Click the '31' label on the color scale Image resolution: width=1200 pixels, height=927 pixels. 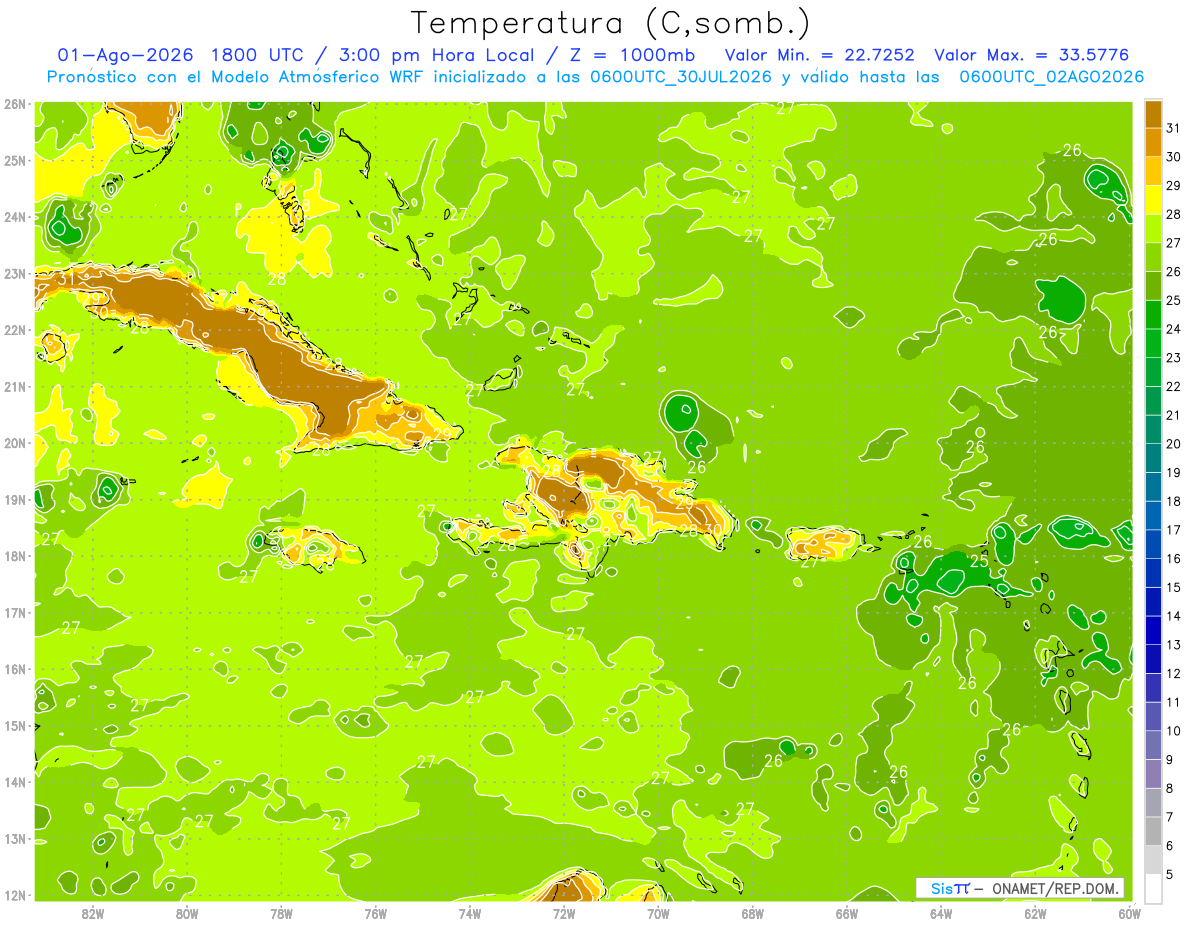pos(1174,128)
